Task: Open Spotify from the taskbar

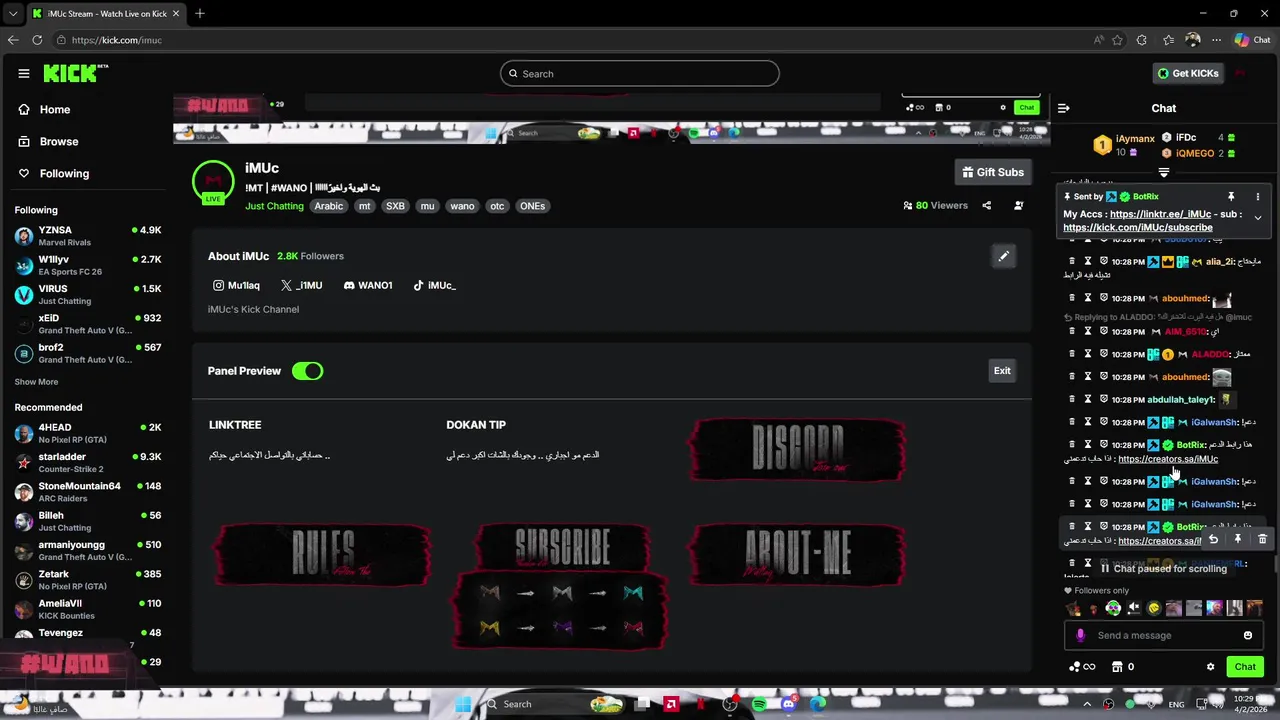Action: pyautogui.click(x=759, y=704)
